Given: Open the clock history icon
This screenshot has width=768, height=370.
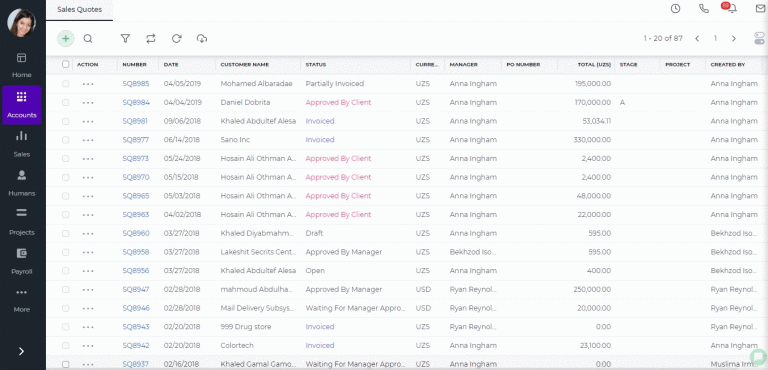Looking at the screenshot, I should 675,8.
